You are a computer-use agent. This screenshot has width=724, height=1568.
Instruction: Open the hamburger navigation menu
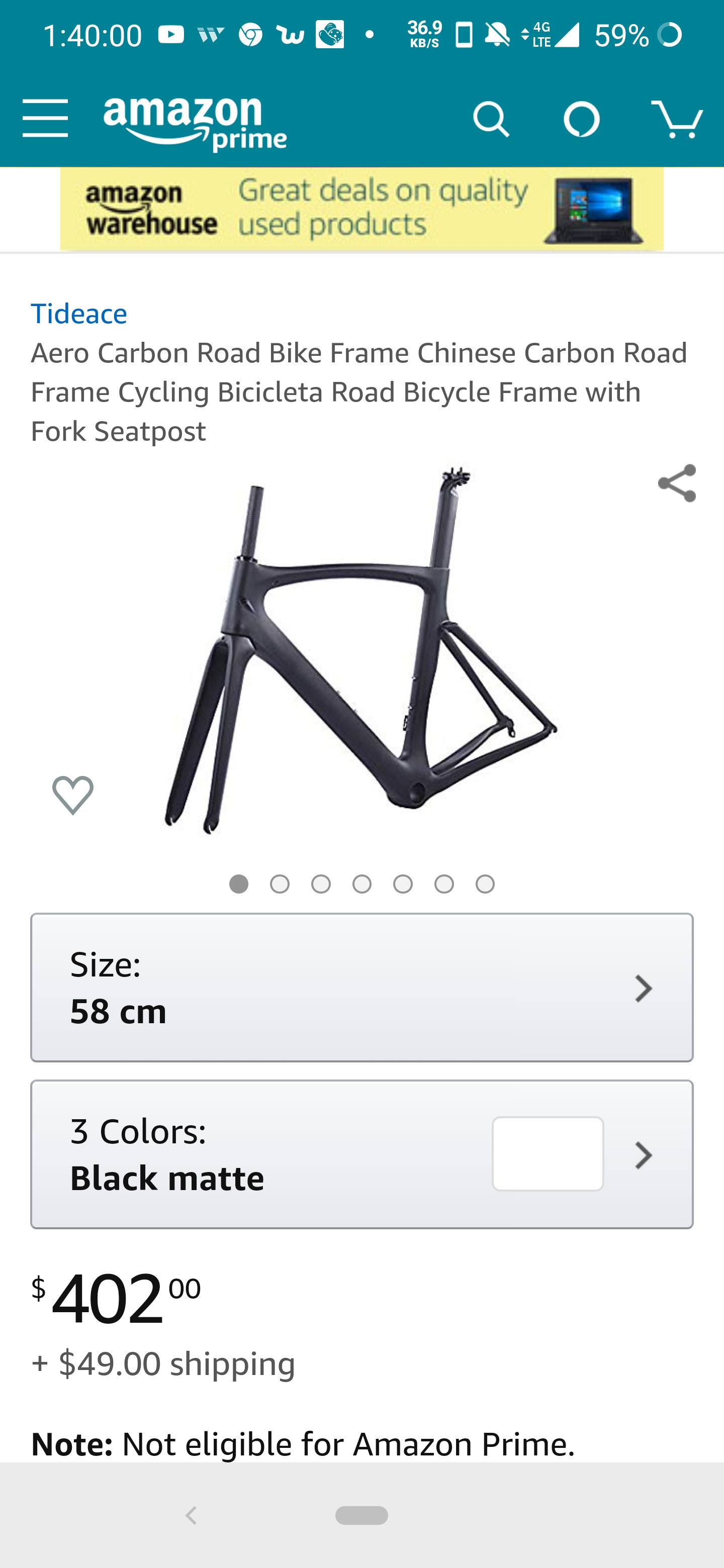pyautogui.click(x=44, y=119)
